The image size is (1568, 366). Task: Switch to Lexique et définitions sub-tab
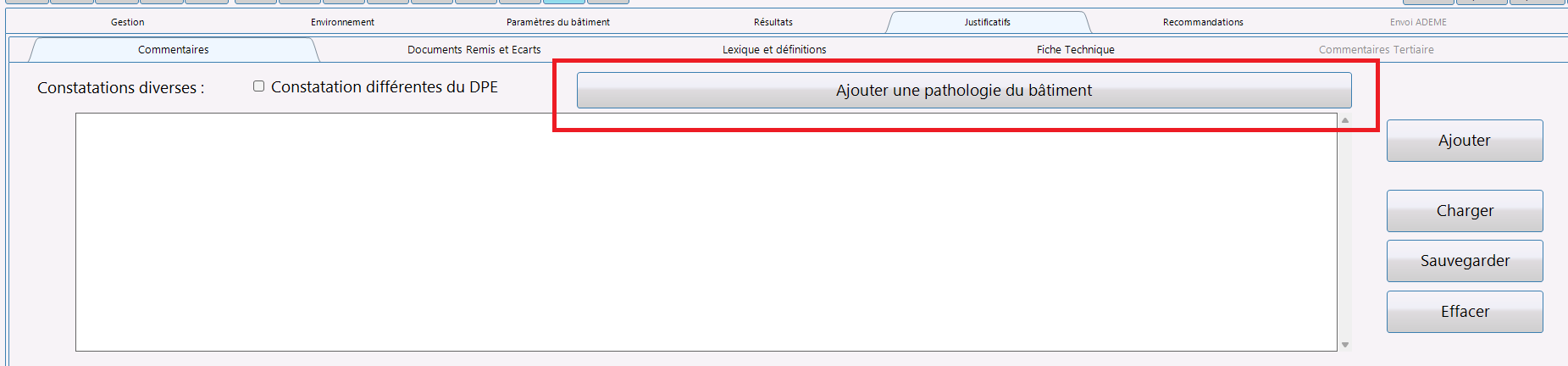[774, 50]
